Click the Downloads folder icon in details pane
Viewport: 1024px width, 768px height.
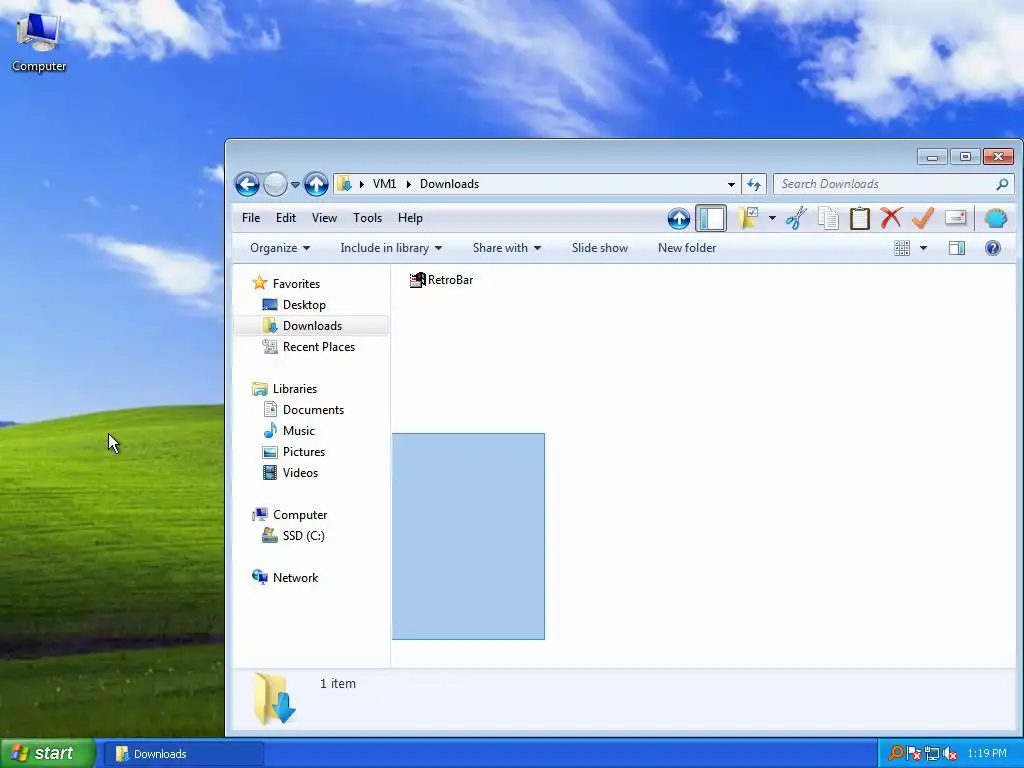tap(274, 699)
